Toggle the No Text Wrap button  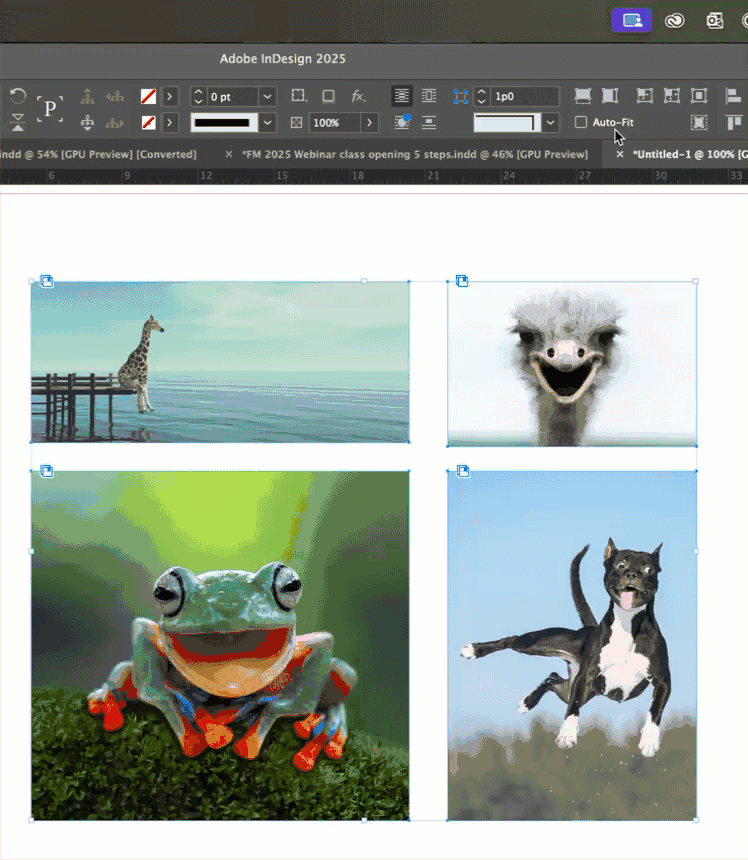tap(400, 97)
